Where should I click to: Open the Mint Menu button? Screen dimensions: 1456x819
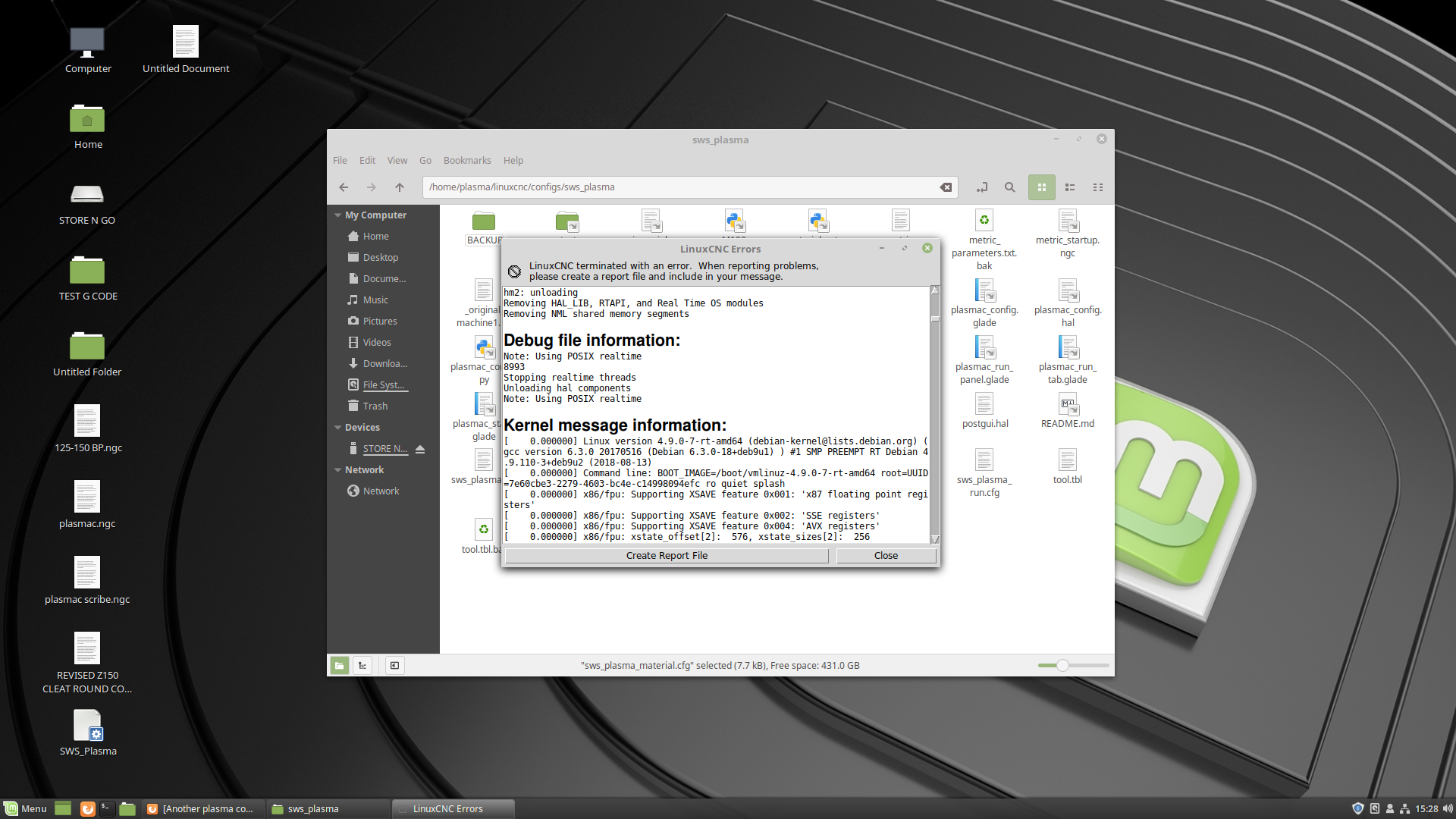(x=26, y=808)
